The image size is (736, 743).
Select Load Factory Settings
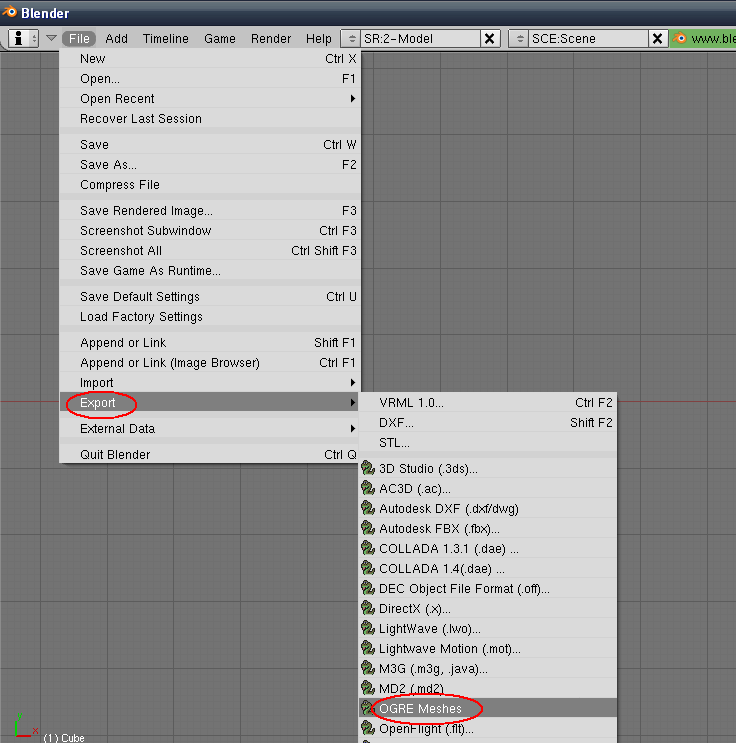(210, 316)
